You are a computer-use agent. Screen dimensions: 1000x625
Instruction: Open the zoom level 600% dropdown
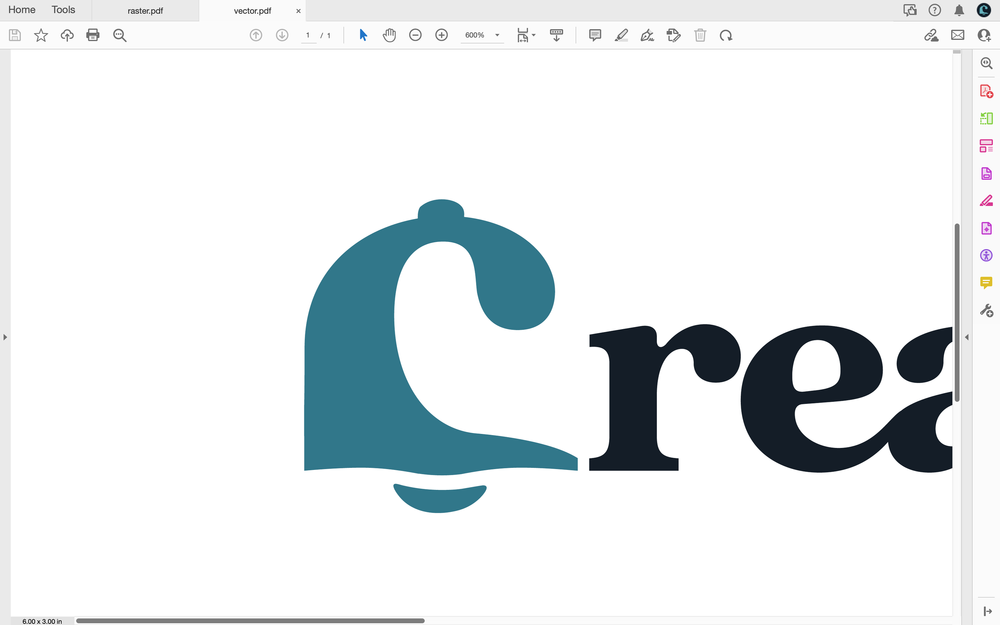click(481, 35)
